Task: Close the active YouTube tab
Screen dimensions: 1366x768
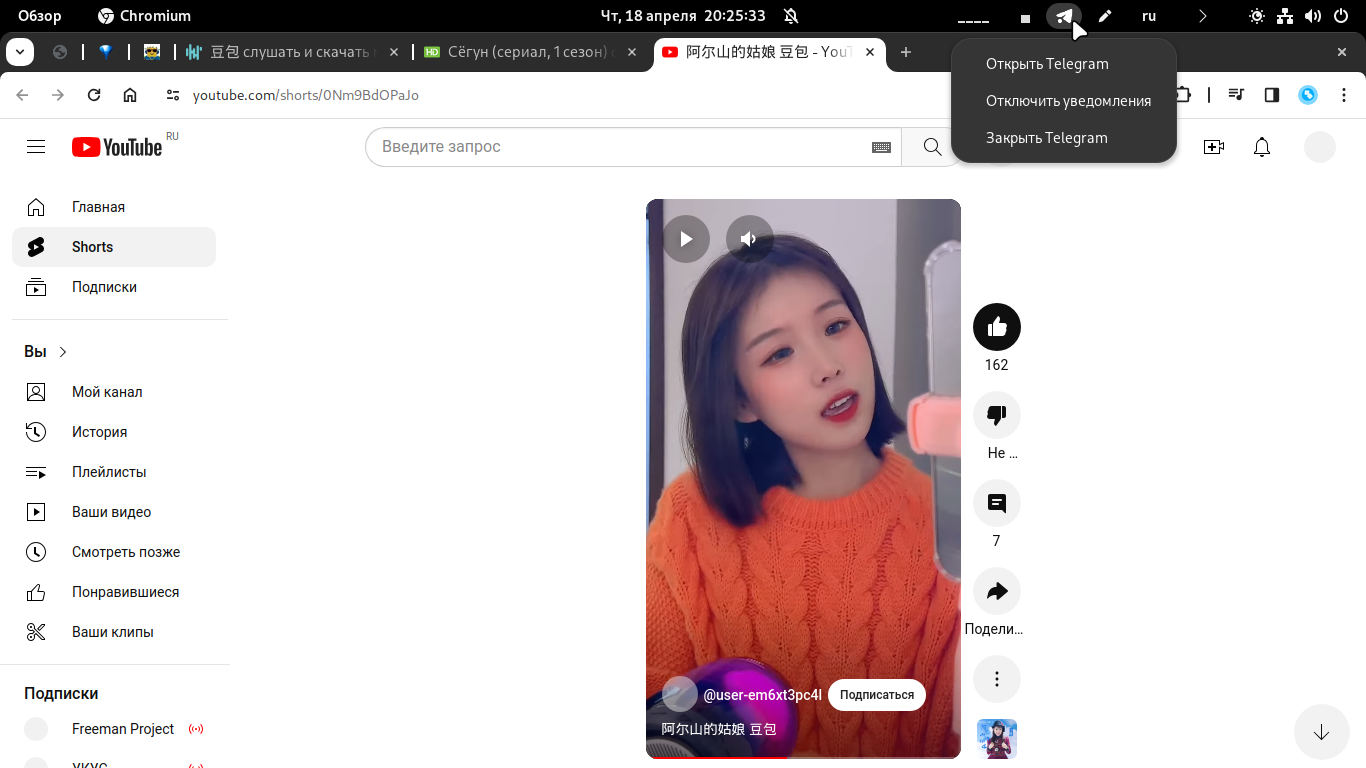Action: click(x=870, y=52)
